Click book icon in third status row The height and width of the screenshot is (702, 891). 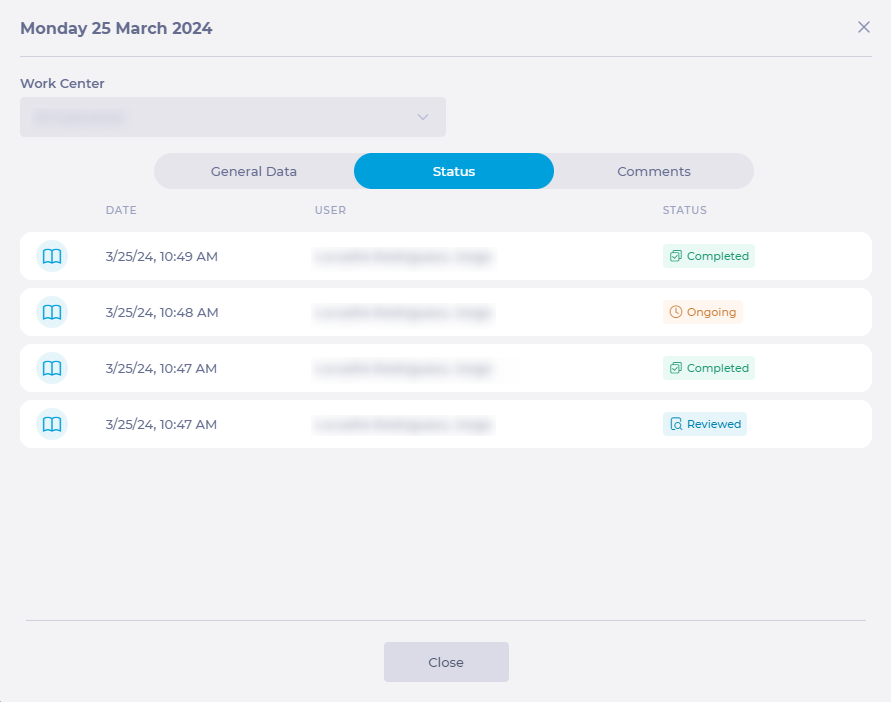point(52,368)
